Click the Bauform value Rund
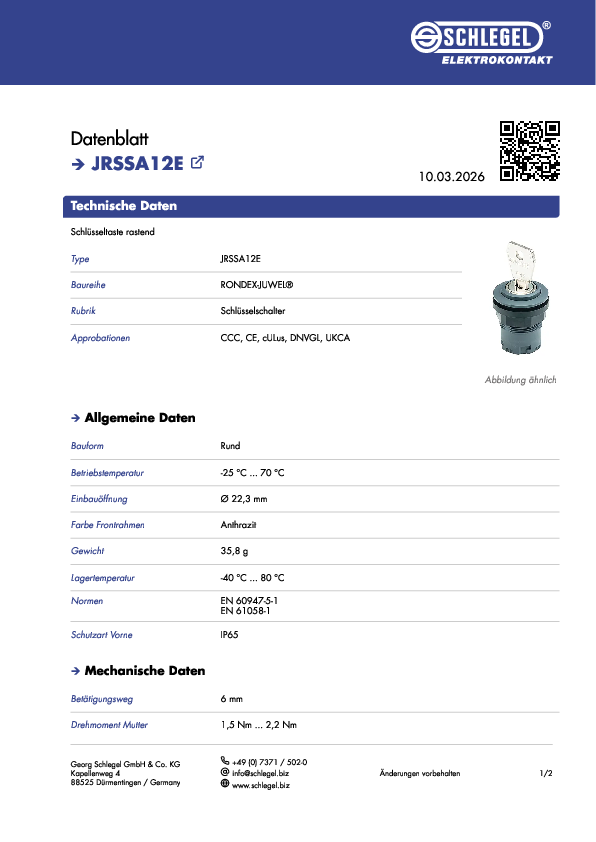The height and width of the screenshot is (842, 596). coord(230,446)
